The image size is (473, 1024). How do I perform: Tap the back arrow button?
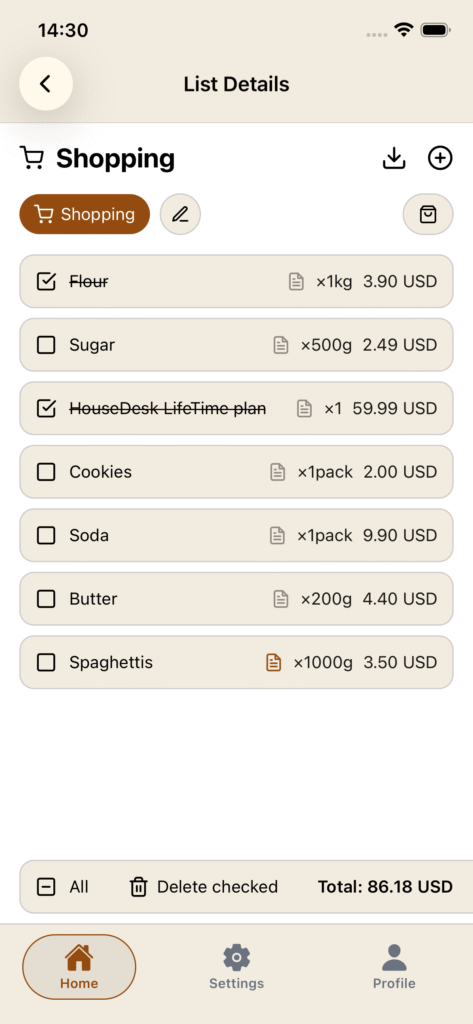46,84
